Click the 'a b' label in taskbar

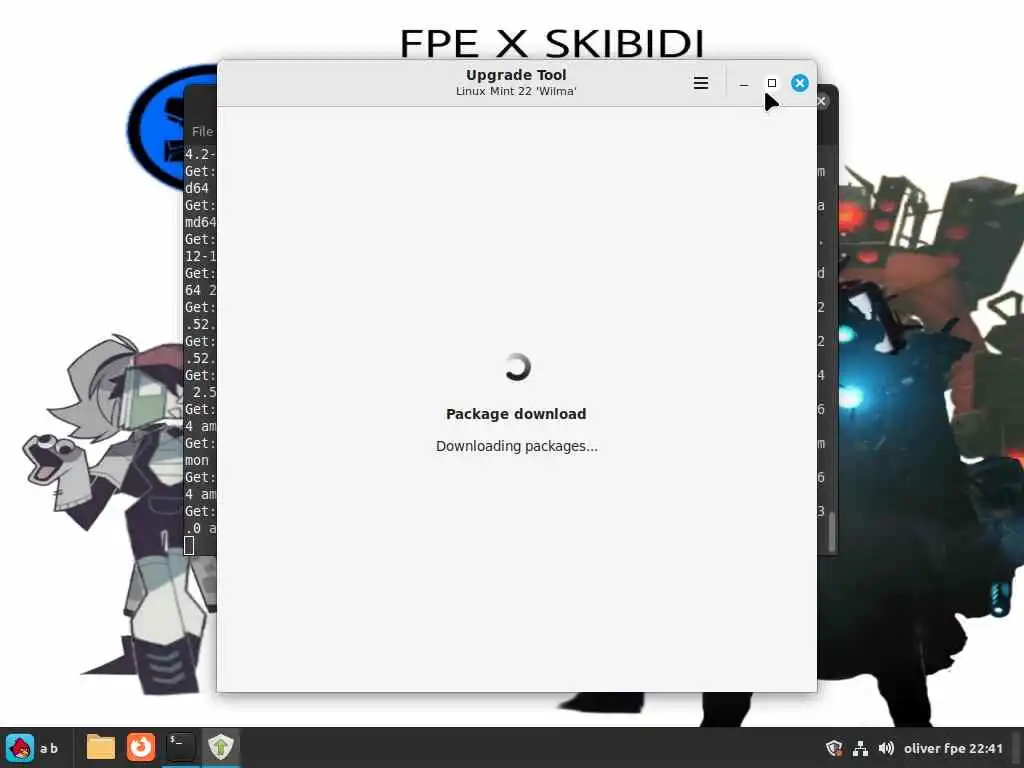point(49,748)
